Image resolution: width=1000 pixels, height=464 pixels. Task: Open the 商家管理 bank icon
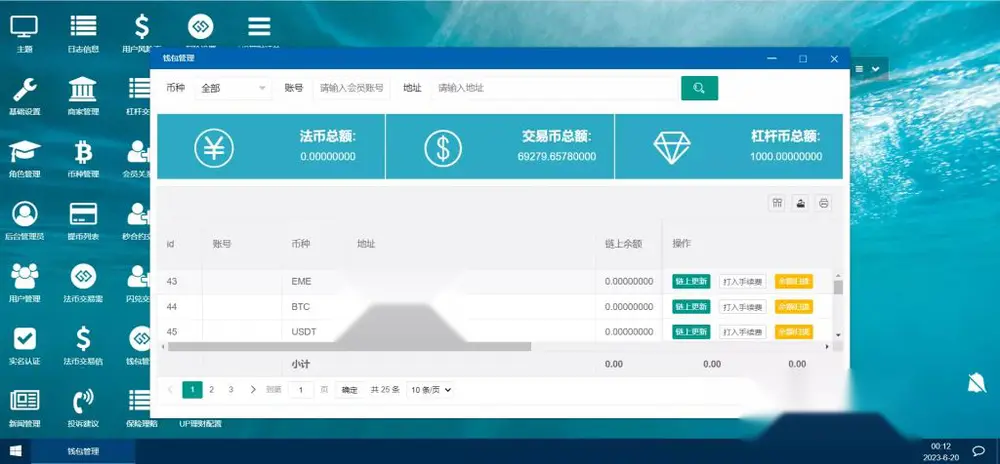pos(84,89)
